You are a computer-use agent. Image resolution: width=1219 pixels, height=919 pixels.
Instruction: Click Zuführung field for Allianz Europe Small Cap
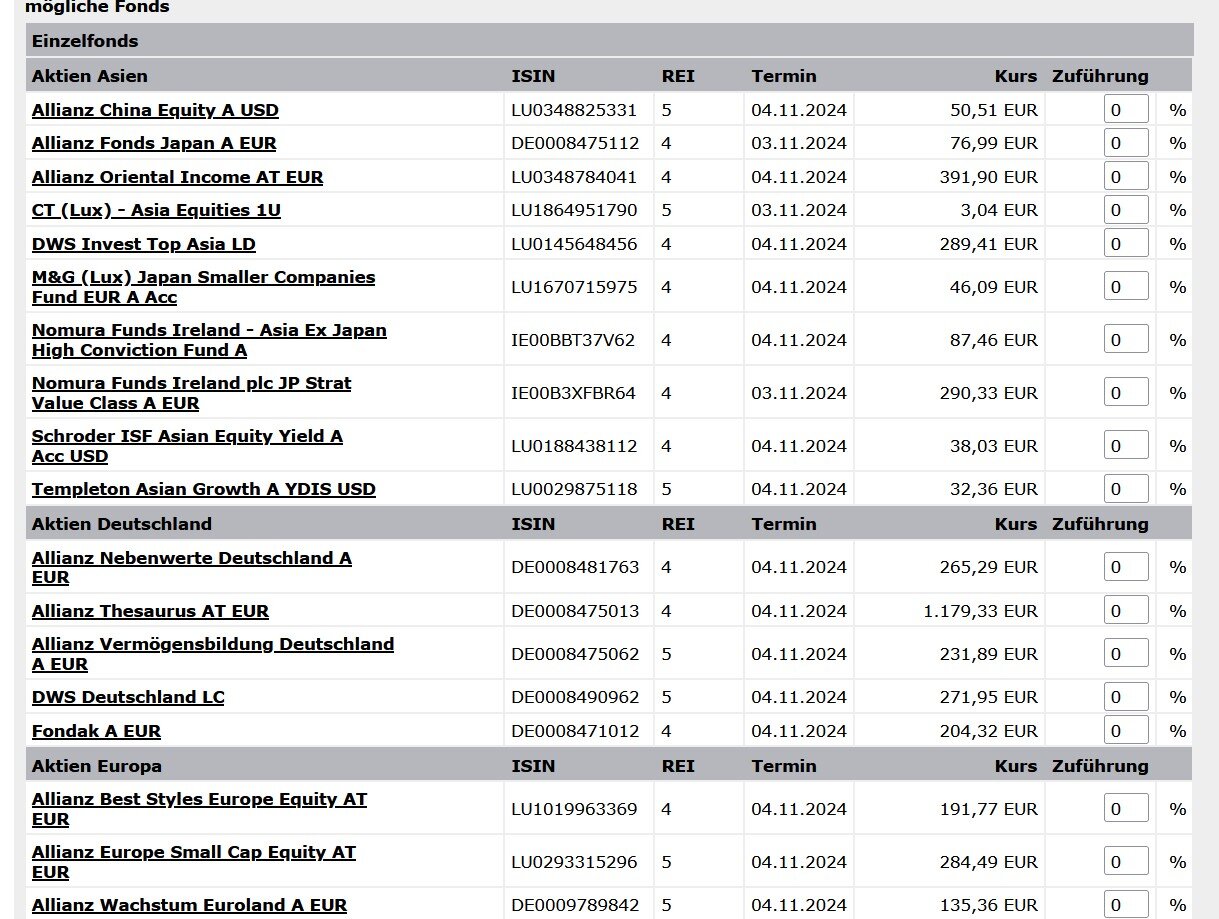1126,862
